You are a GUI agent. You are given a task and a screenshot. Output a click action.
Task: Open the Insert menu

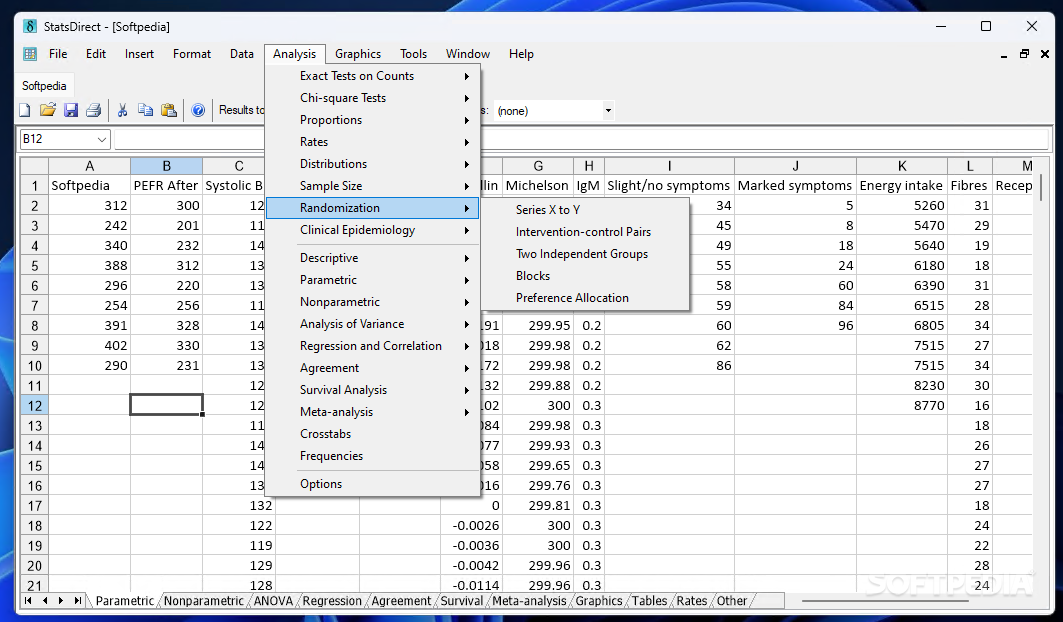point(139,54)
